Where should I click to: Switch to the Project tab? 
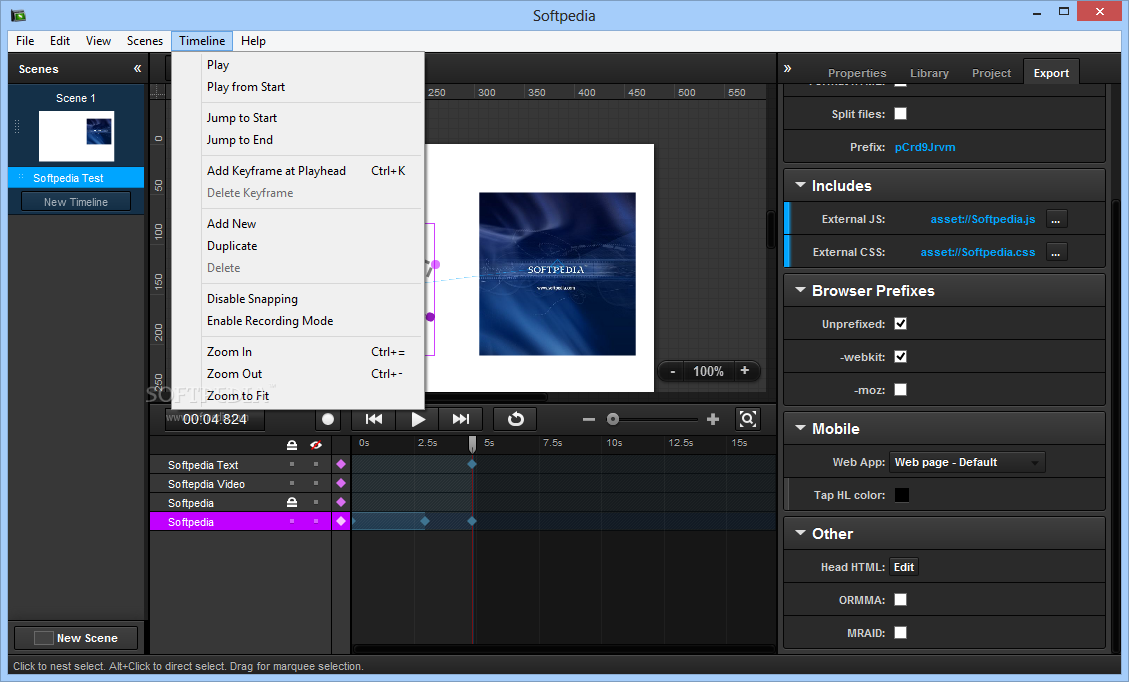[991, 73]
